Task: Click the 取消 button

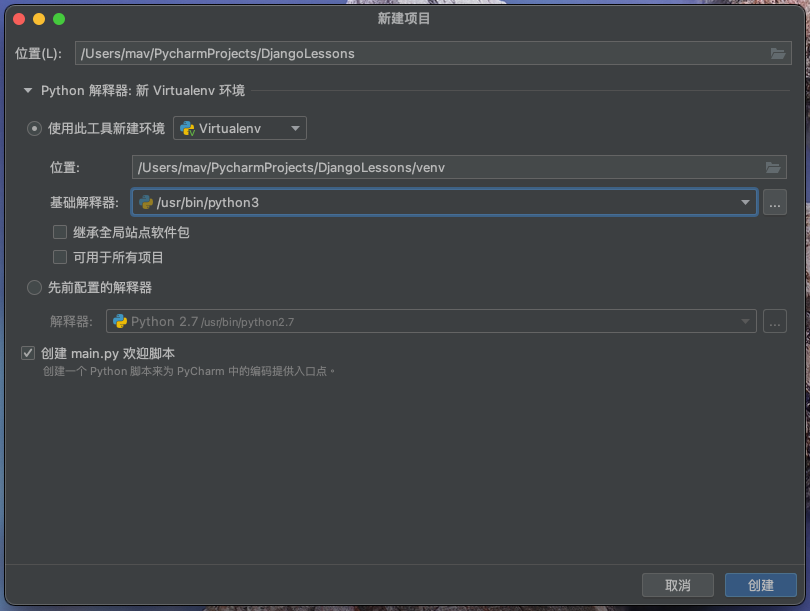Action: (678, 585)
